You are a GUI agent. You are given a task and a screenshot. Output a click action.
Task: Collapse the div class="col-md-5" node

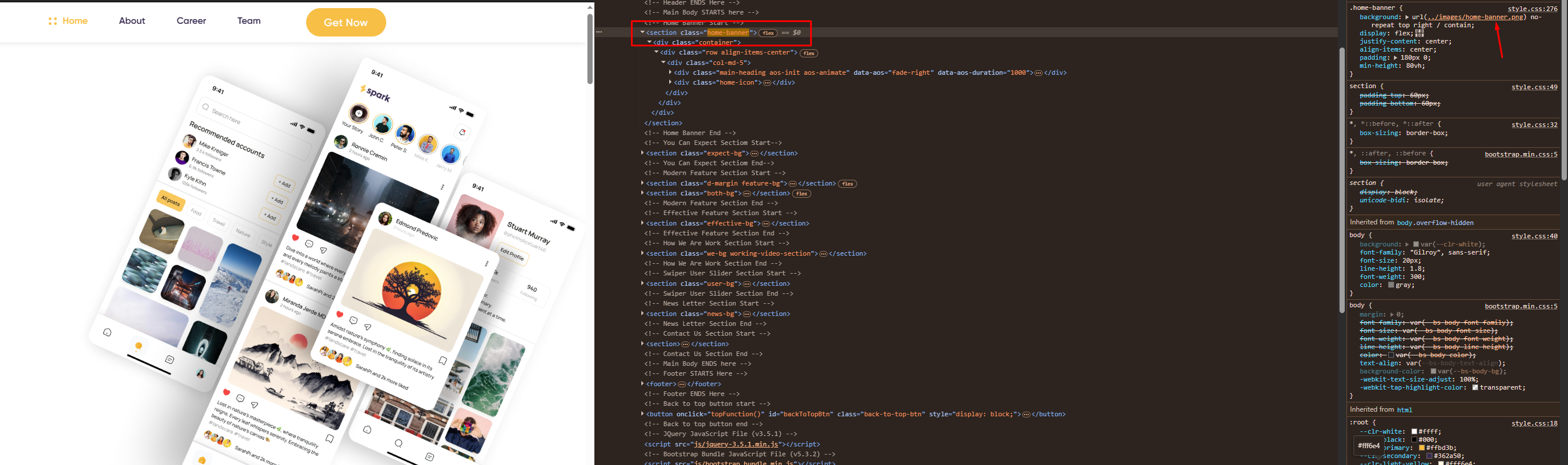coord(663,63)
